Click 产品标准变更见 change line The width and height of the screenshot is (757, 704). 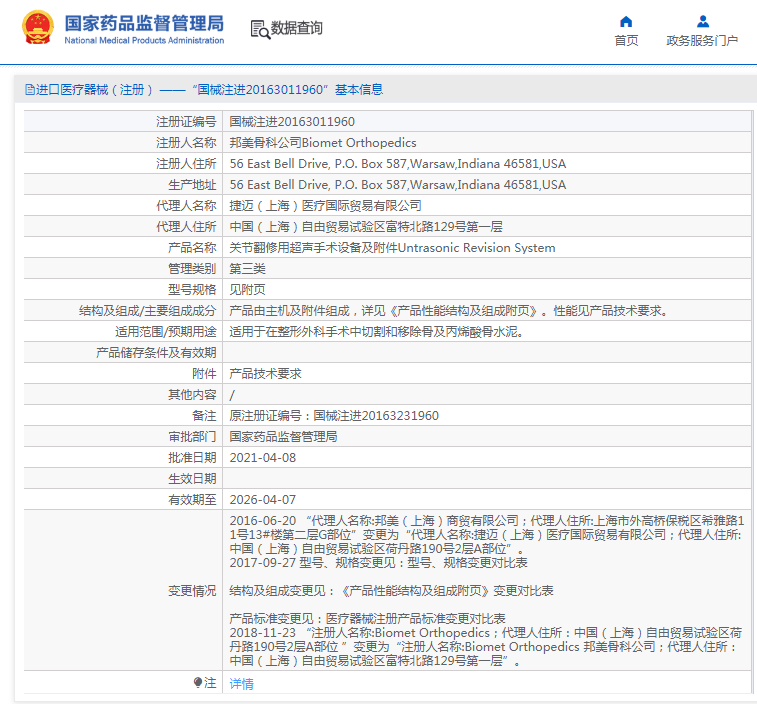(x=367, y=619)
